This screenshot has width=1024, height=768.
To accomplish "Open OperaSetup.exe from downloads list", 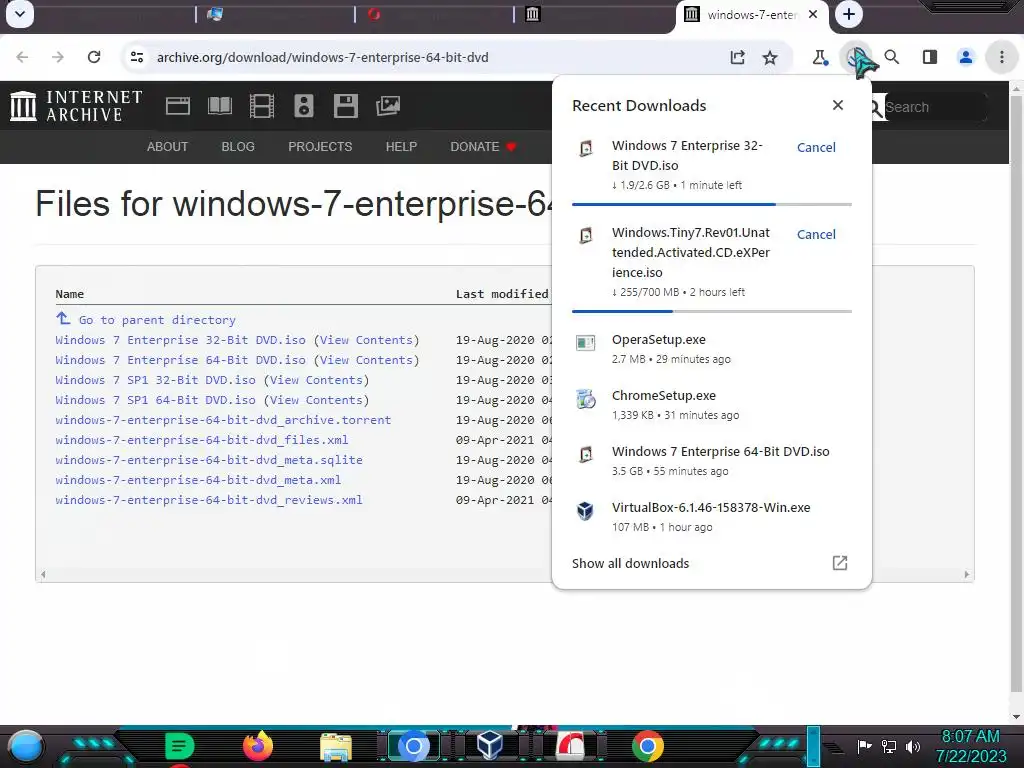I will coord(712,349).
